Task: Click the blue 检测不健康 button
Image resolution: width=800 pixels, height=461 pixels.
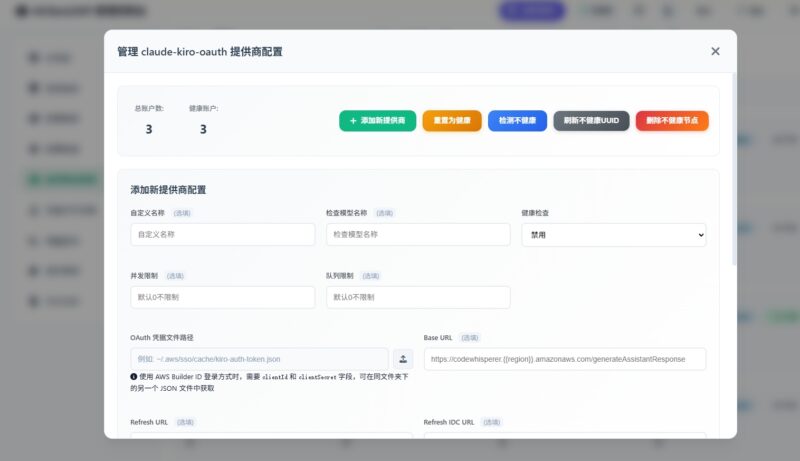Action: tap(517, 120)
